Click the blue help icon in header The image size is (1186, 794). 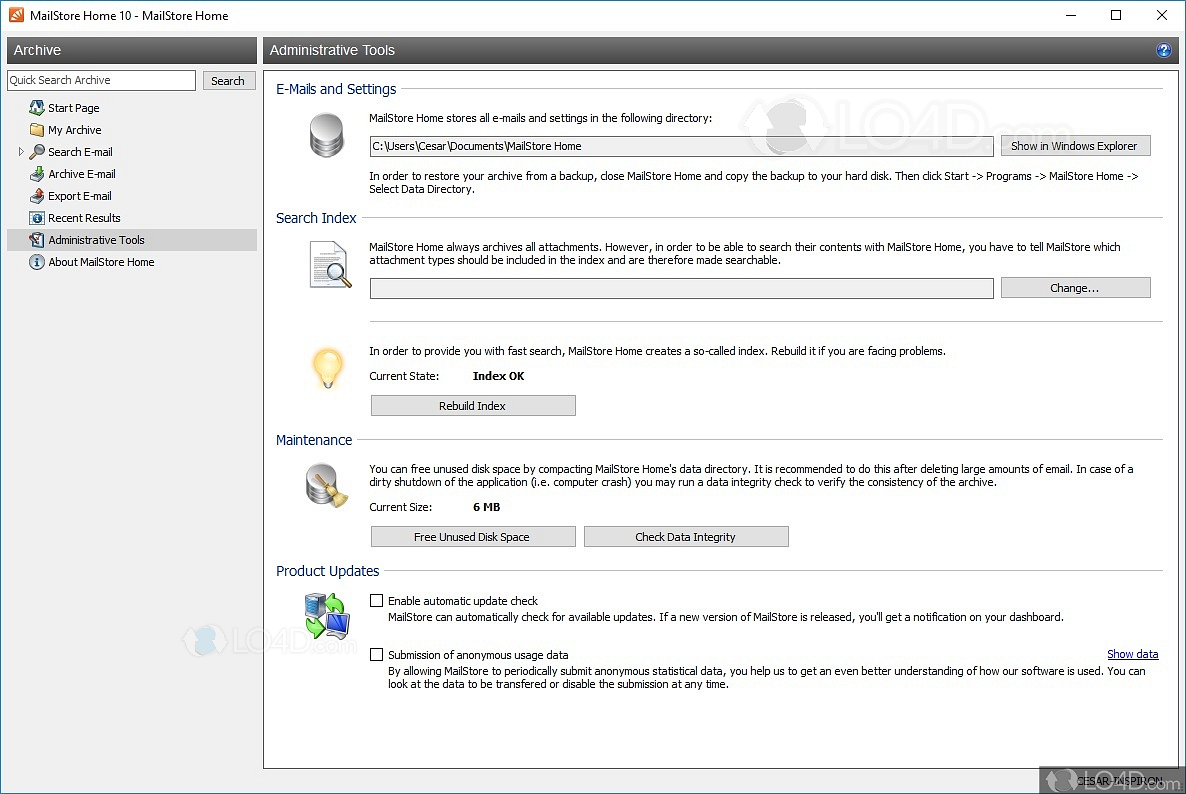point(1163,50)
